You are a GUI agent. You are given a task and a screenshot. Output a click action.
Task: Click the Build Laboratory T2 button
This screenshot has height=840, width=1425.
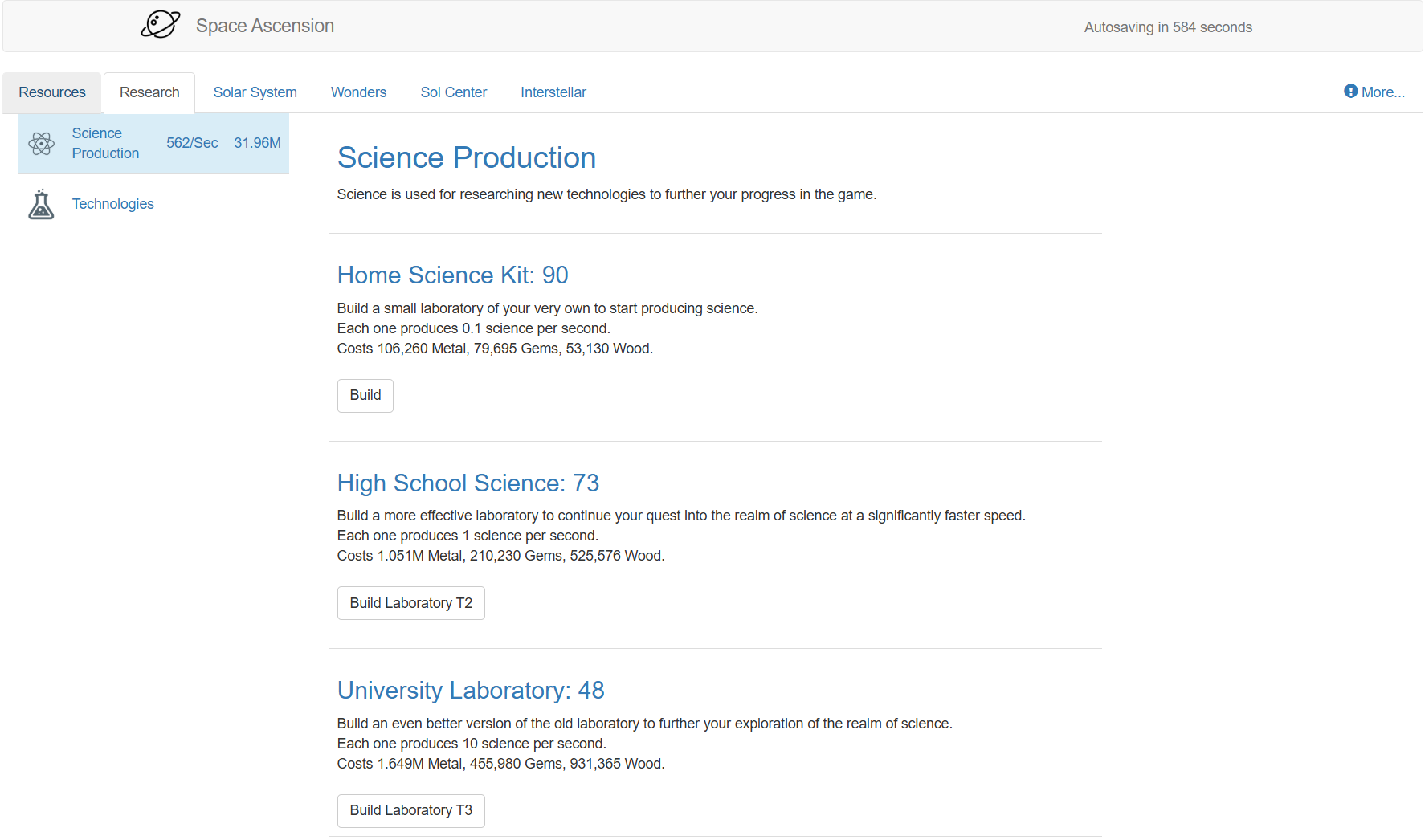[x=410, y=603]
